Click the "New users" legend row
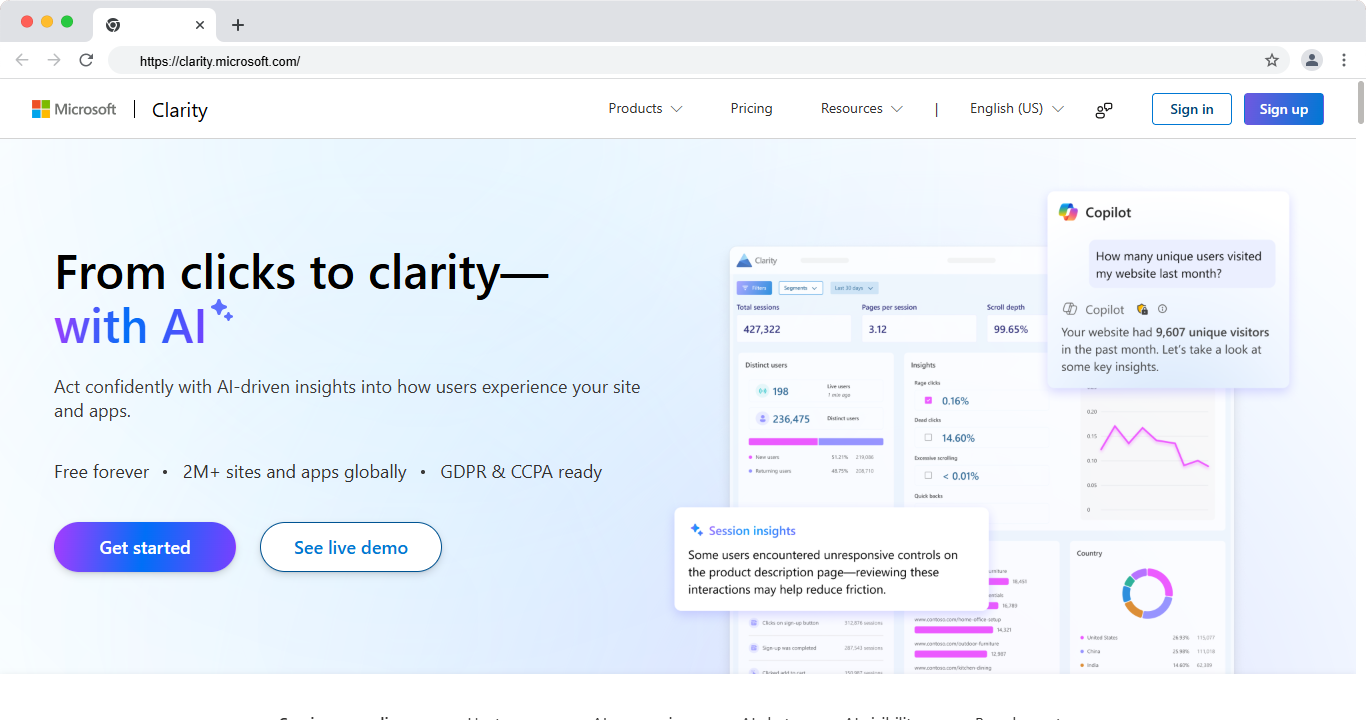 [x=811, y=457]
